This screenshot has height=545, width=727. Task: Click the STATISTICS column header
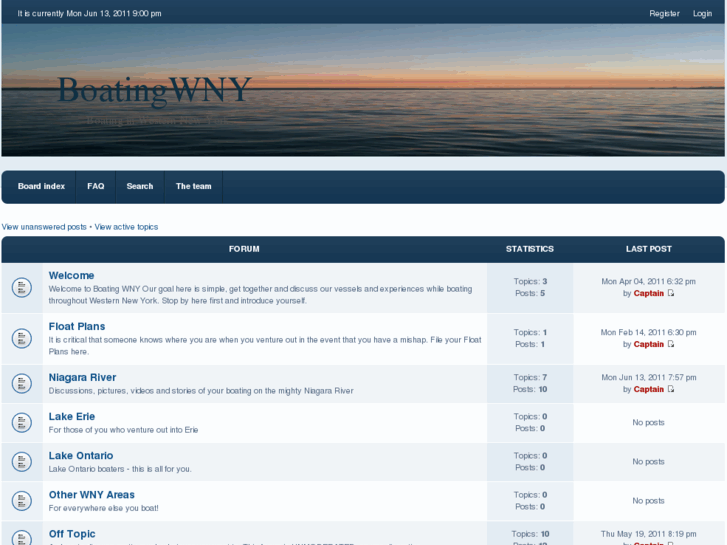[x=529, y=249]
